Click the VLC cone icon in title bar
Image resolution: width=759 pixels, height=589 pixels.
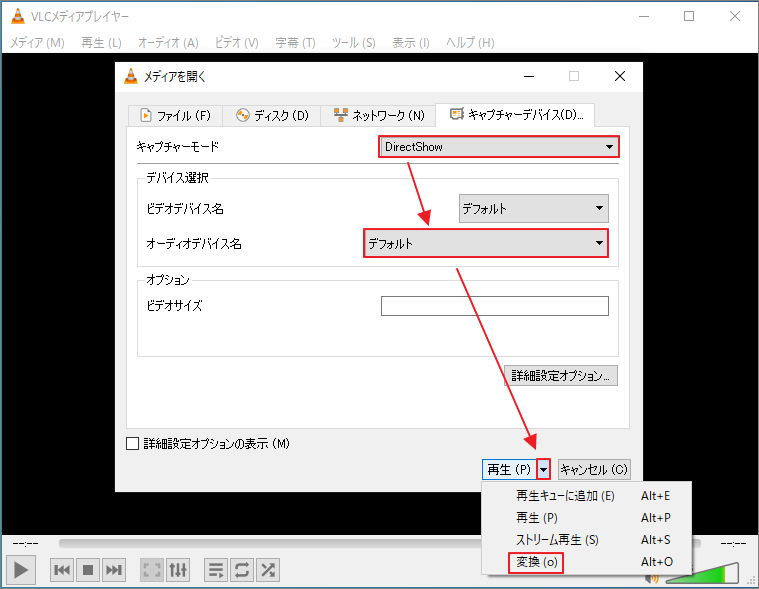pyautogui.click(x=17, y=16)
